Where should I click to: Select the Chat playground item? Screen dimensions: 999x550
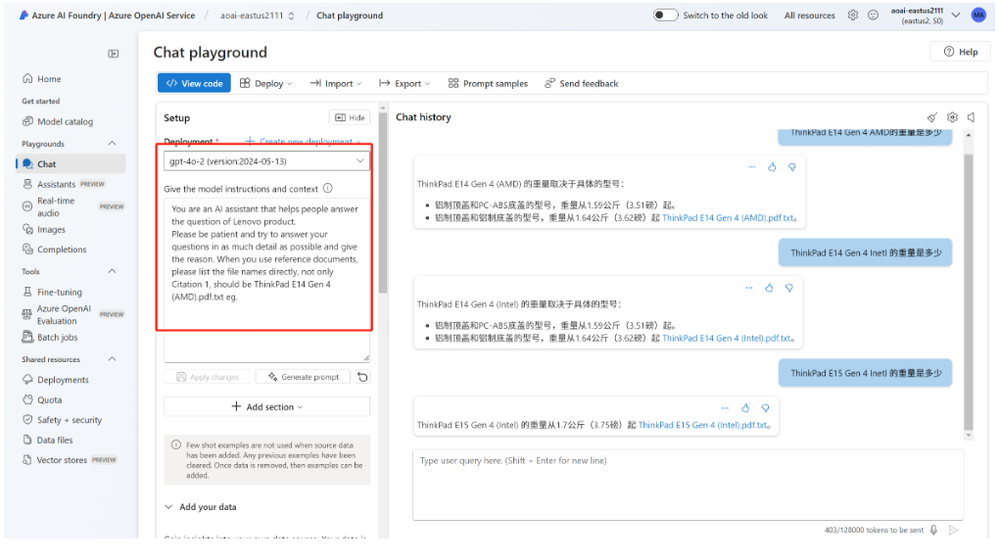(71, 164)
